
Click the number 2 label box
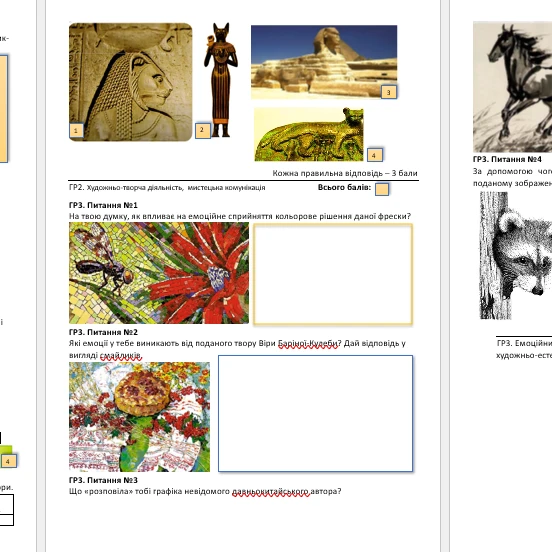point(202,130)
